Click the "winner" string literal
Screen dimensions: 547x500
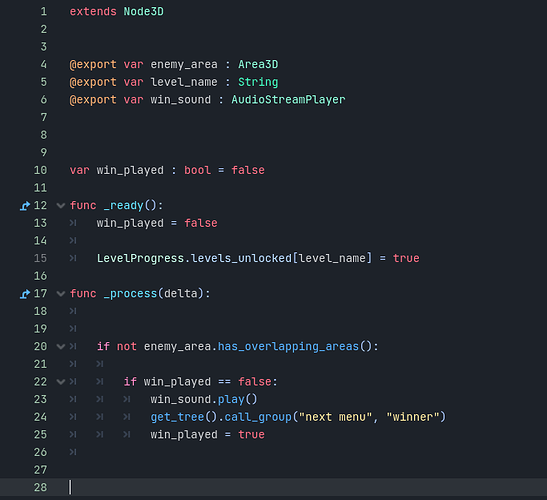(x=413, y=417)
